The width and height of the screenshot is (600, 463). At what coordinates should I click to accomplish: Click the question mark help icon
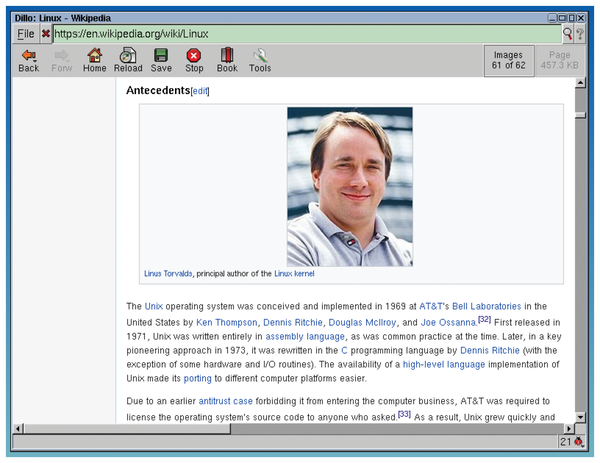click(x=580, y=34)
